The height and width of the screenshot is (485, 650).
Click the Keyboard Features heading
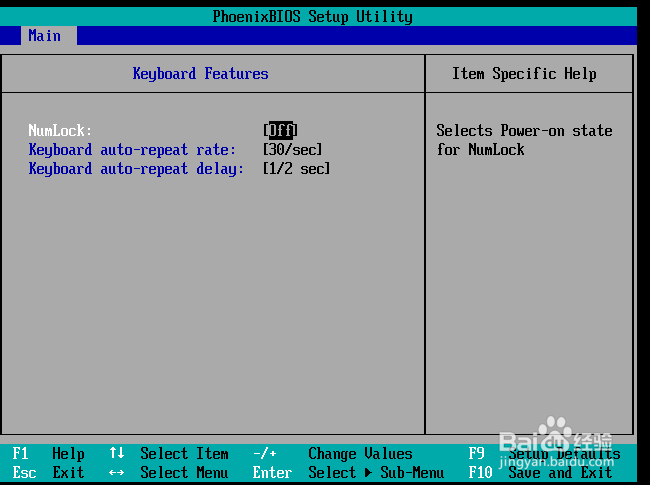[200, 74]
